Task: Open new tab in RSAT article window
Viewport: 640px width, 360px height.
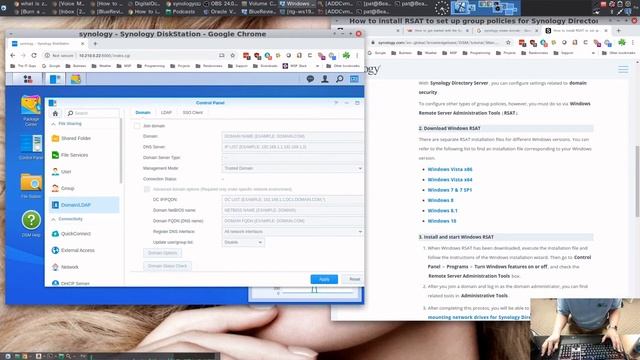Action: coord(618,31)
